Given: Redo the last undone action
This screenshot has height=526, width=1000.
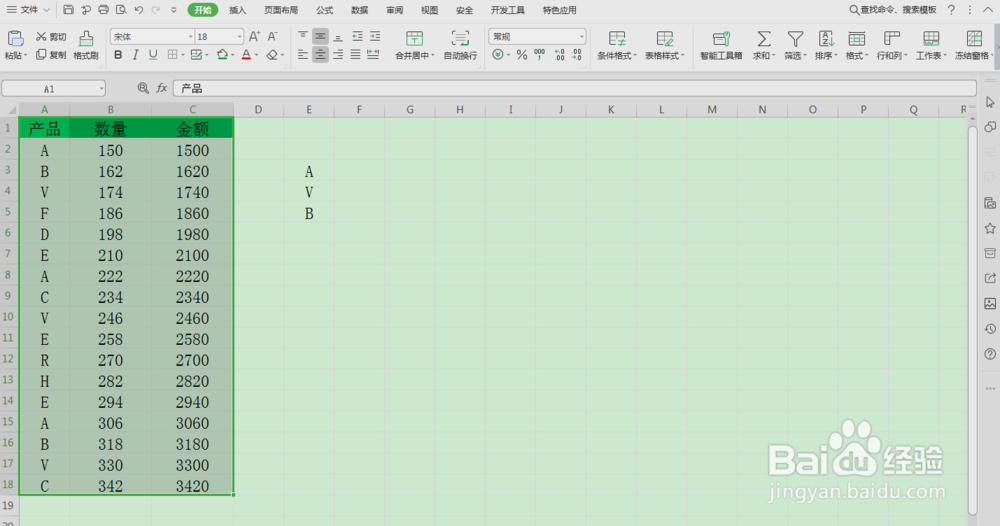Looking at the screenshot, I should 156,10.
